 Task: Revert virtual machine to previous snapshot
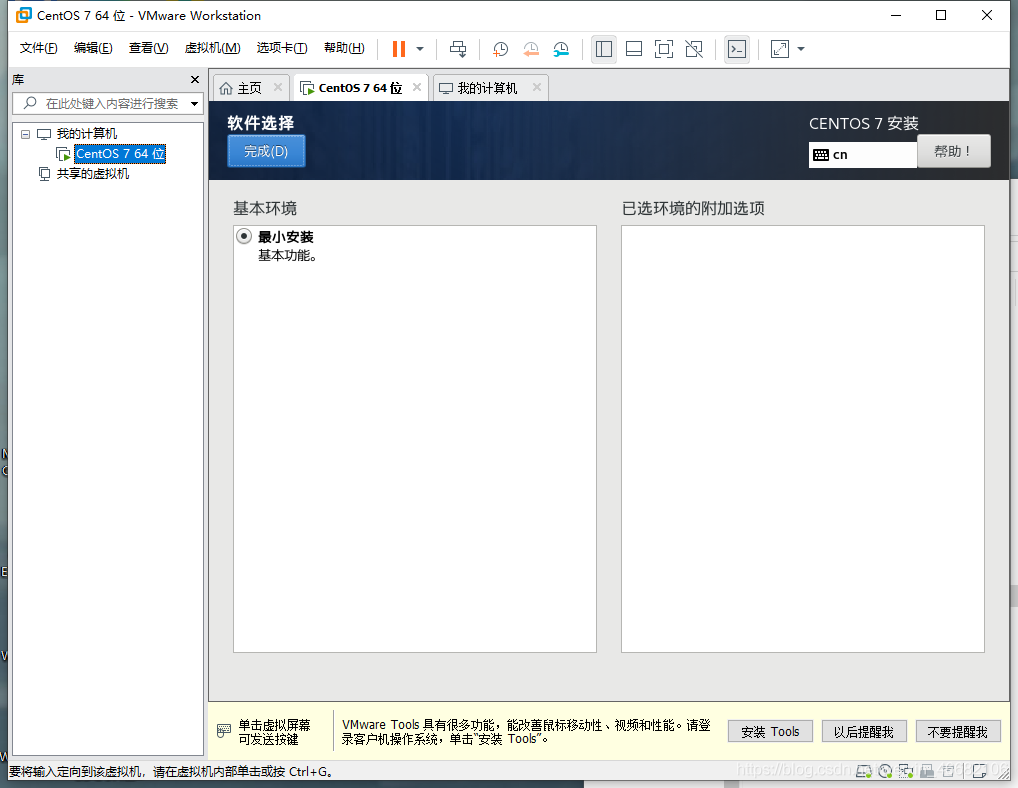[530, 49]
